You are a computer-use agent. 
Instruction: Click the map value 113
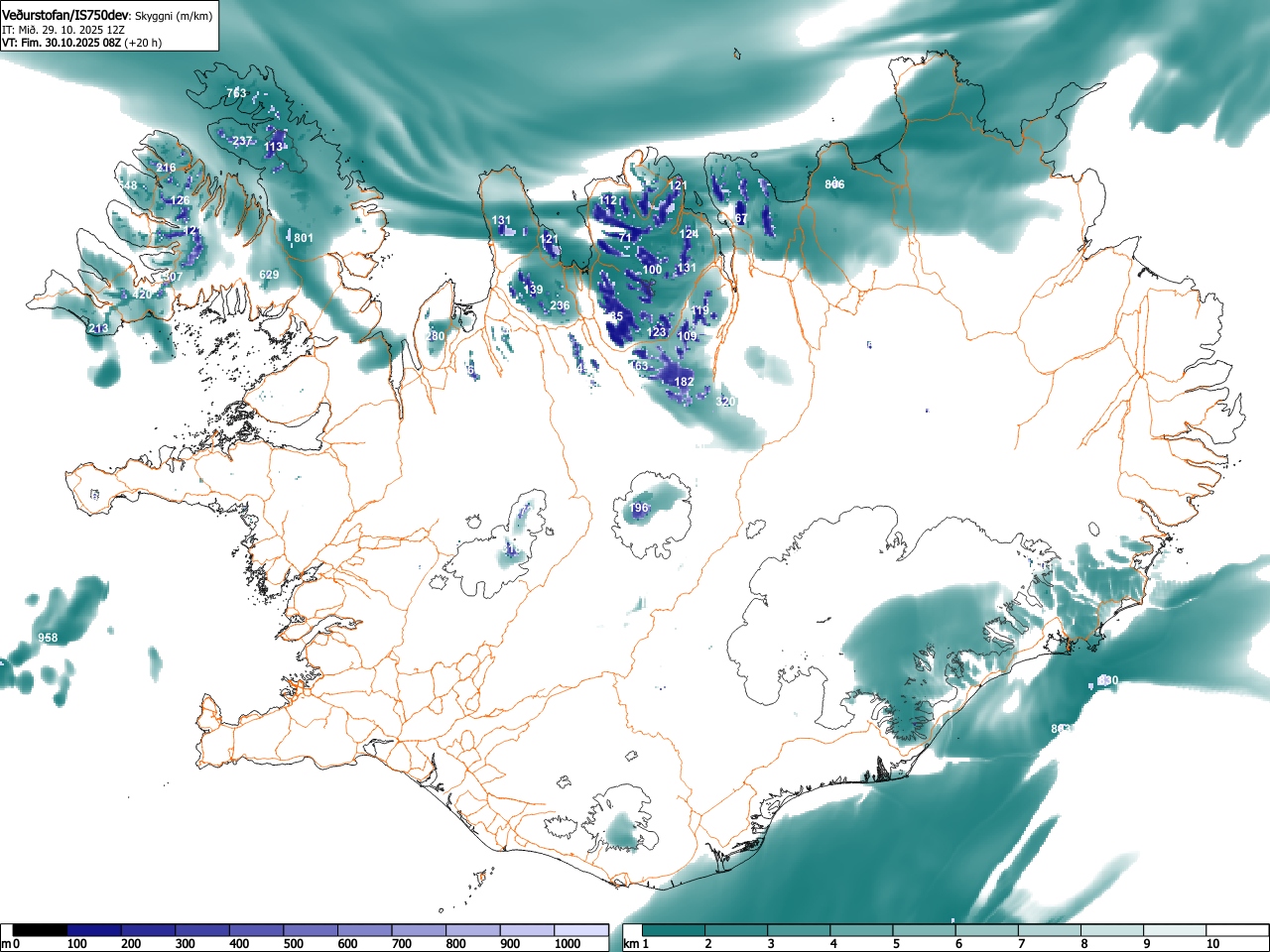click(x=274, y=148)
